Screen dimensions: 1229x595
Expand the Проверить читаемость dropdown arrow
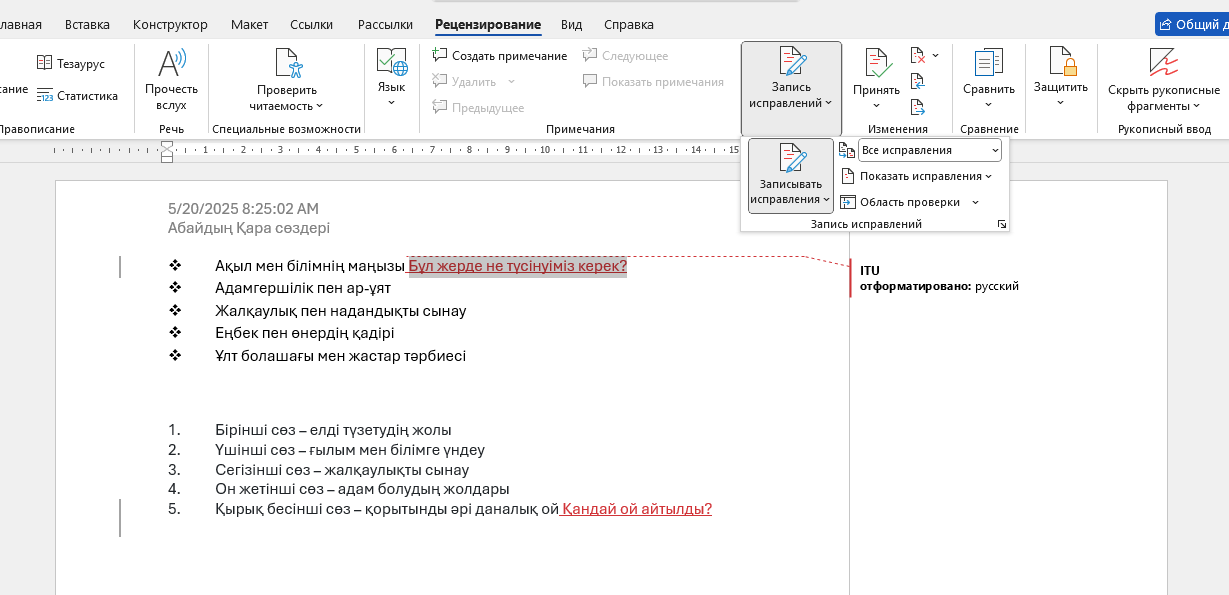(x=320, y=106)
